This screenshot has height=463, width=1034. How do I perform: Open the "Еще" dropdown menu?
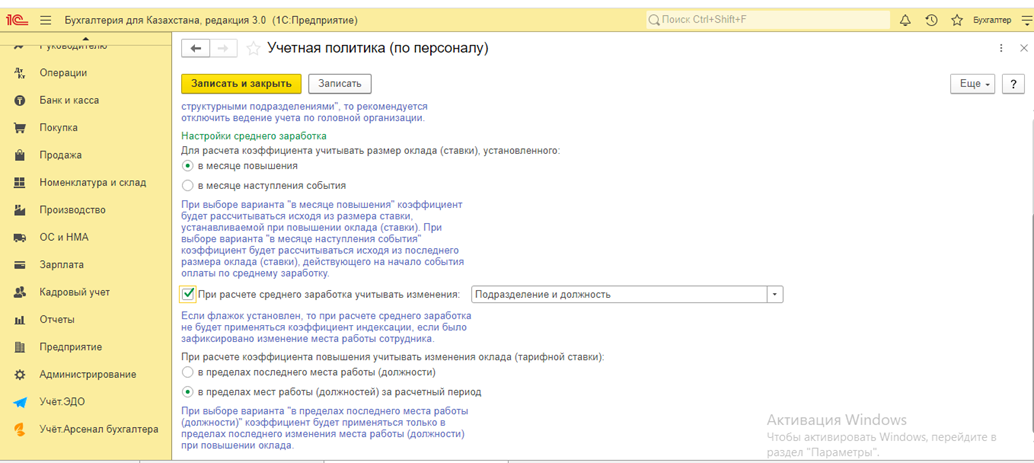coord(974,84)
